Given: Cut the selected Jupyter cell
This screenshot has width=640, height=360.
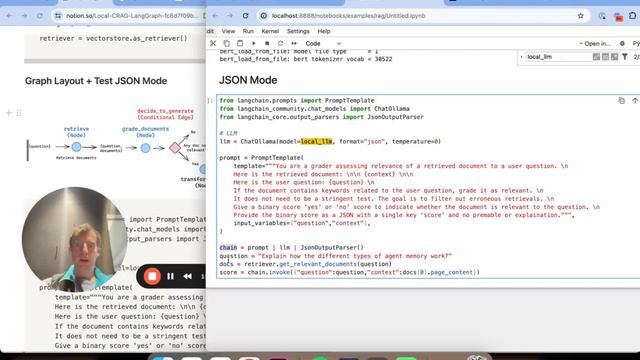Looking at the screenshot, I should click(213, 43).
